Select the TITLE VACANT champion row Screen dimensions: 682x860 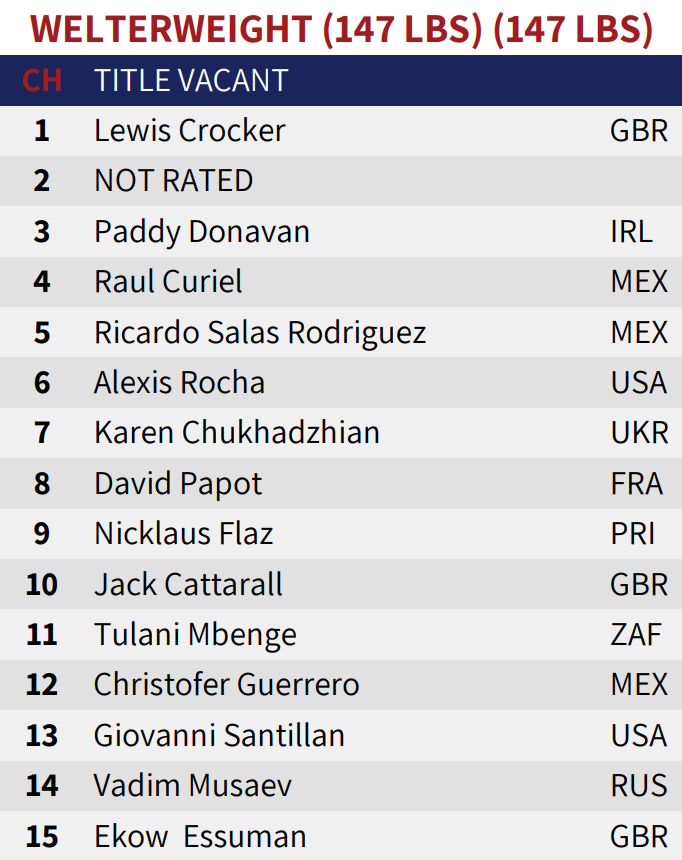pyautogui.click(x=191, y=80)
